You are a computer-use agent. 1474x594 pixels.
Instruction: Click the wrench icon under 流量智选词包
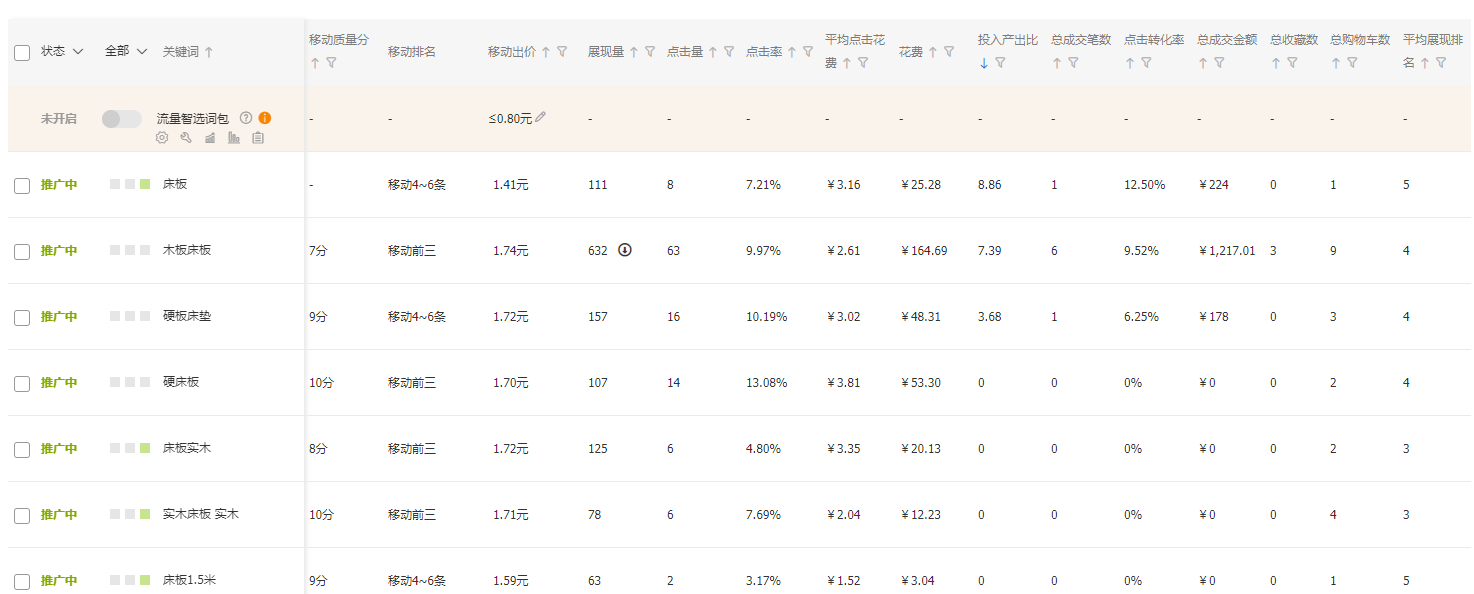coord(186,138)
